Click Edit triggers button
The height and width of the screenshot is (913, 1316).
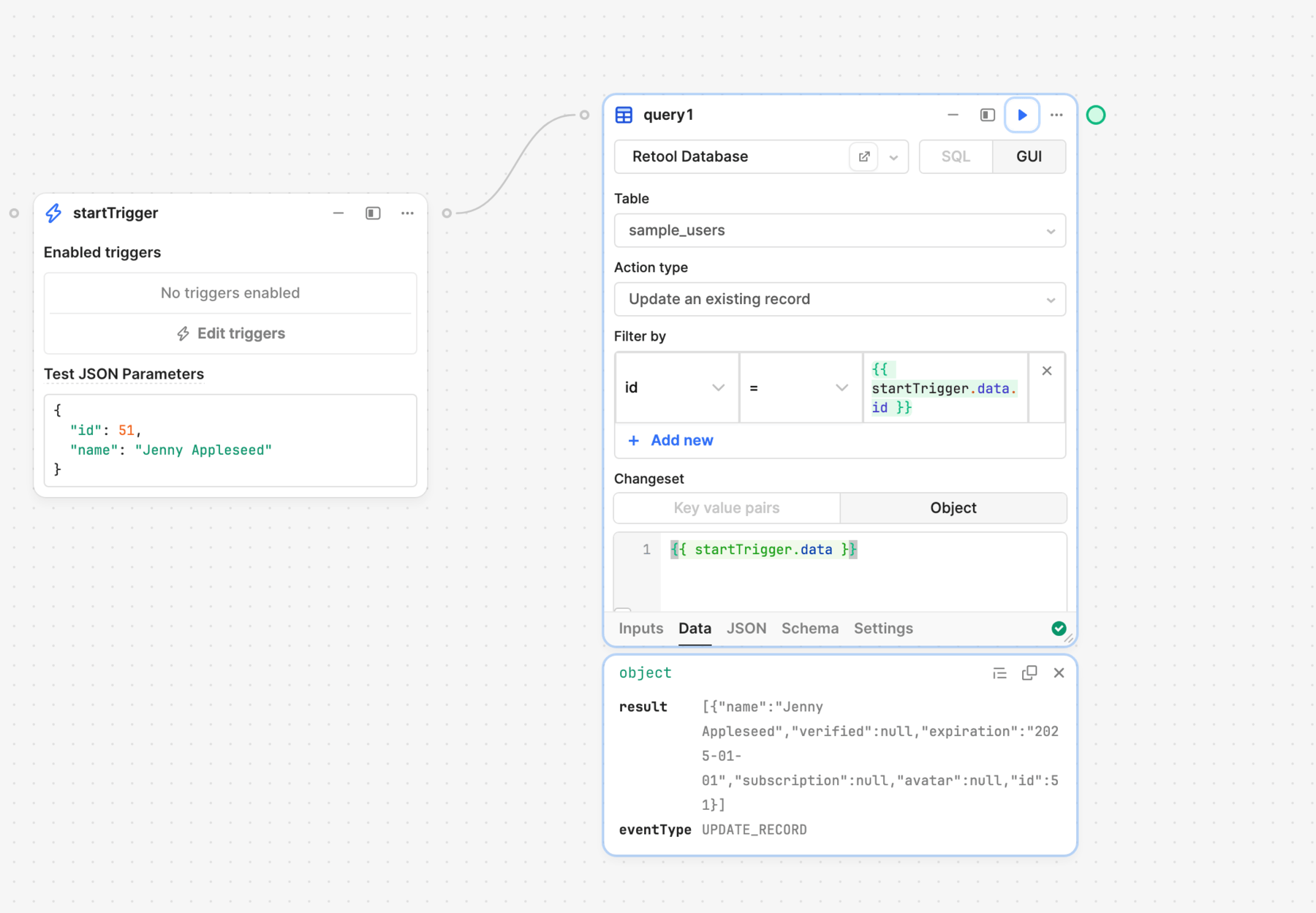[x=230, y=333]
